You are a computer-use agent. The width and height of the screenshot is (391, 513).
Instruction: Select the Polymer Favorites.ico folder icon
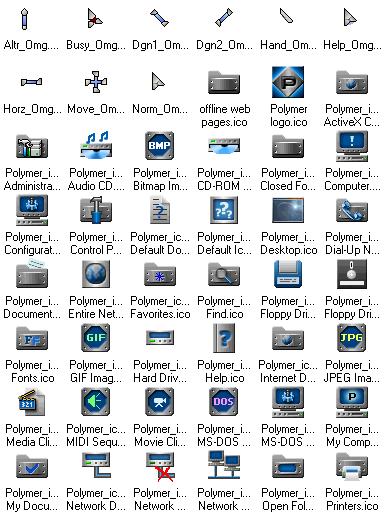160,275
